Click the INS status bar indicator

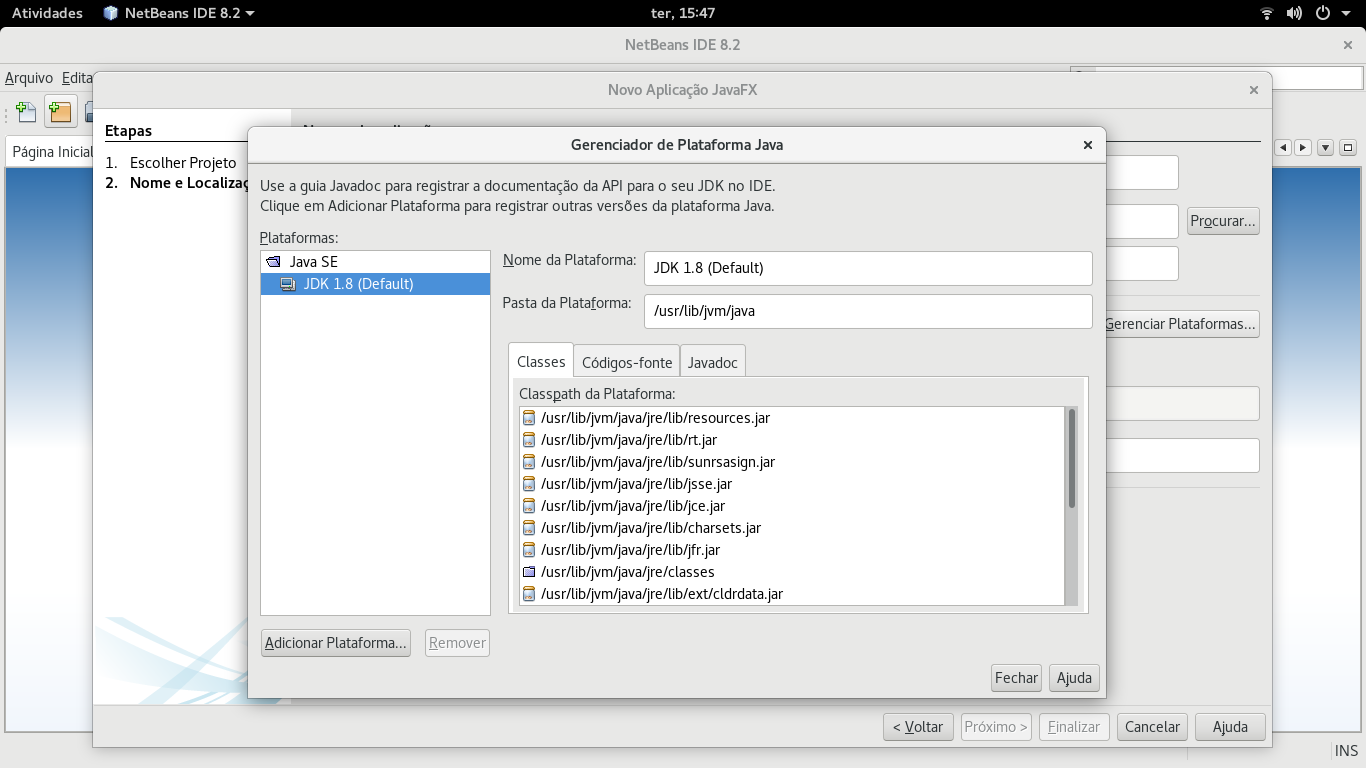1346,752
